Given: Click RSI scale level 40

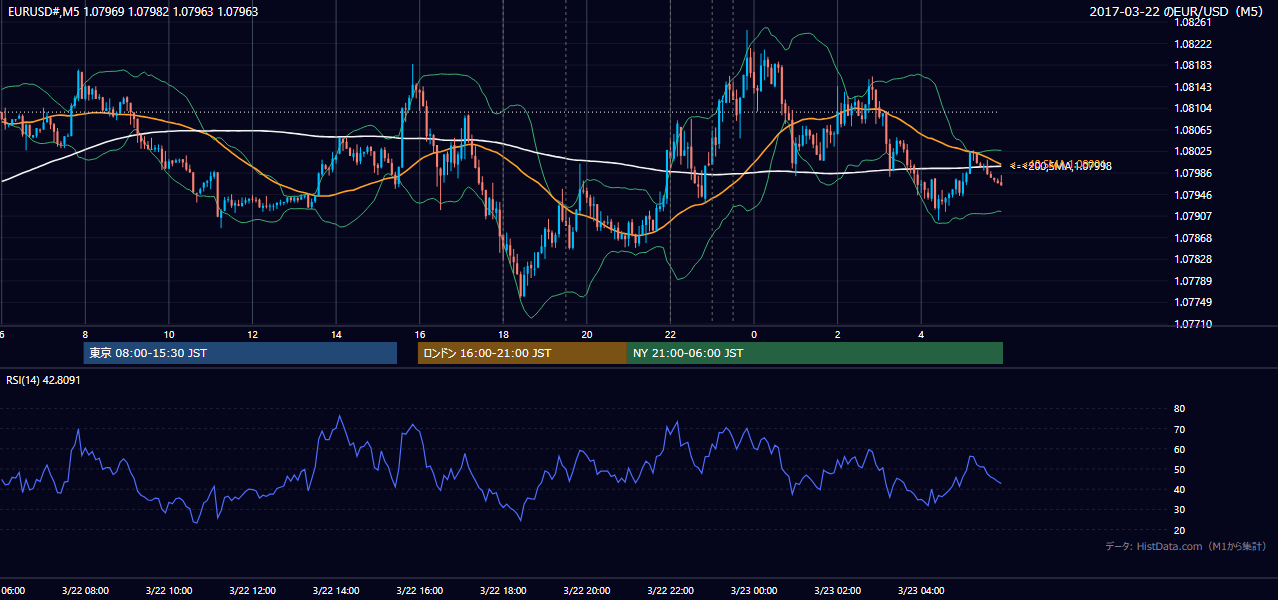Looking at the screenshot, I should click(1180, 489).
